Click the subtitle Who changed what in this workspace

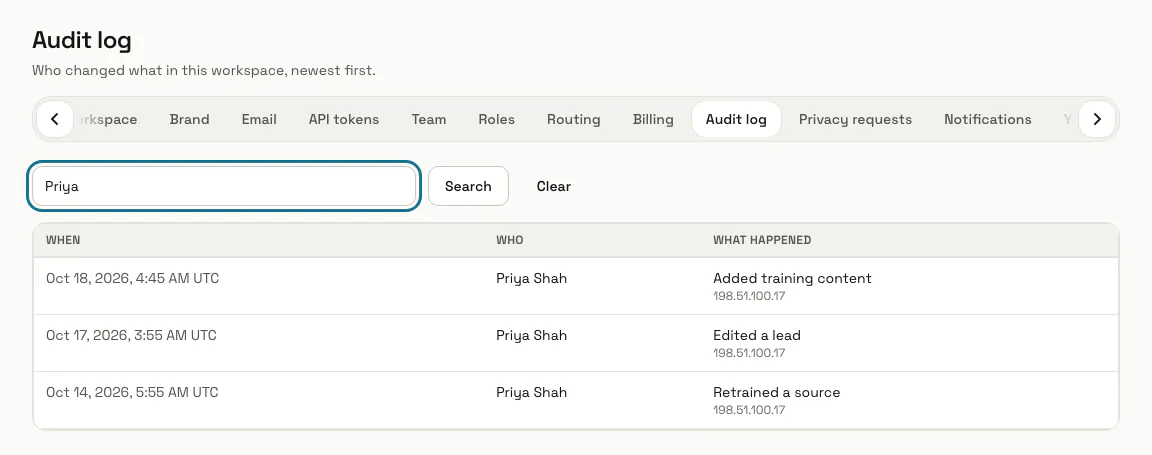click(204, 71)
